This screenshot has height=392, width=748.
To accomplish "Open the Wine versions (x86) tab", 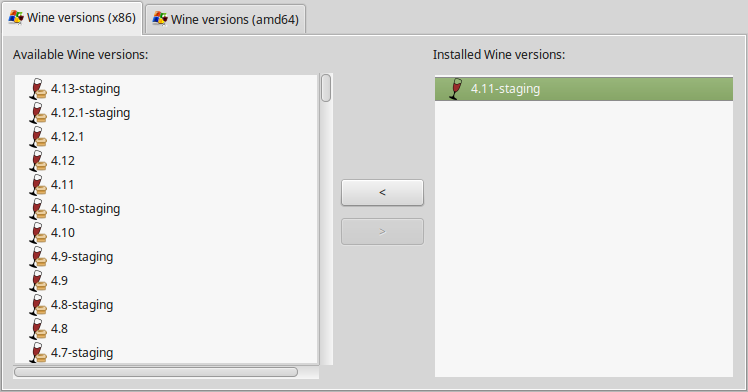I will pos(72,18).
